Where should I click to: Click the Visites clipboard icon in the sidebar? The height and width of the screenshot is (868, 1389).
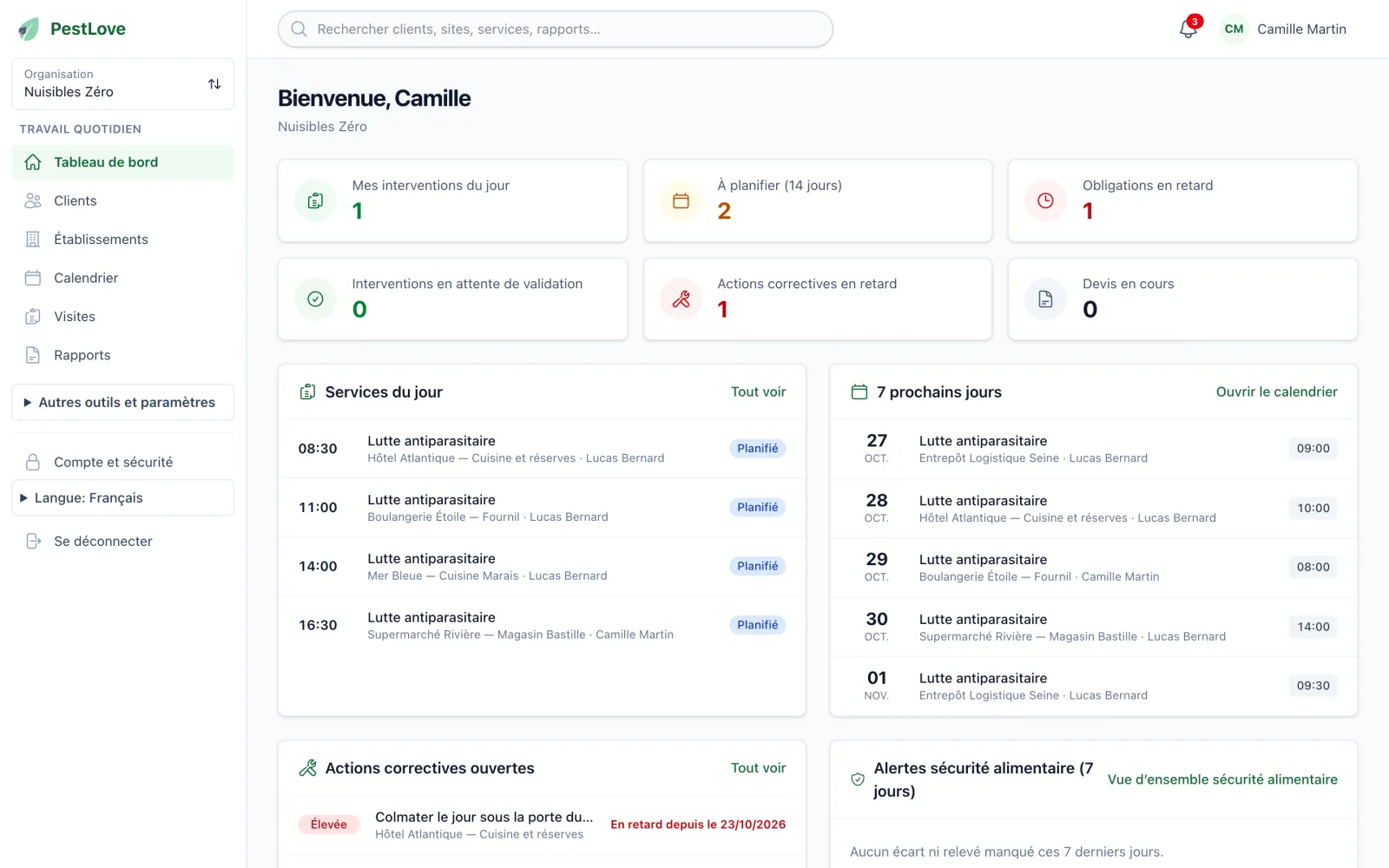coord(33,317)
